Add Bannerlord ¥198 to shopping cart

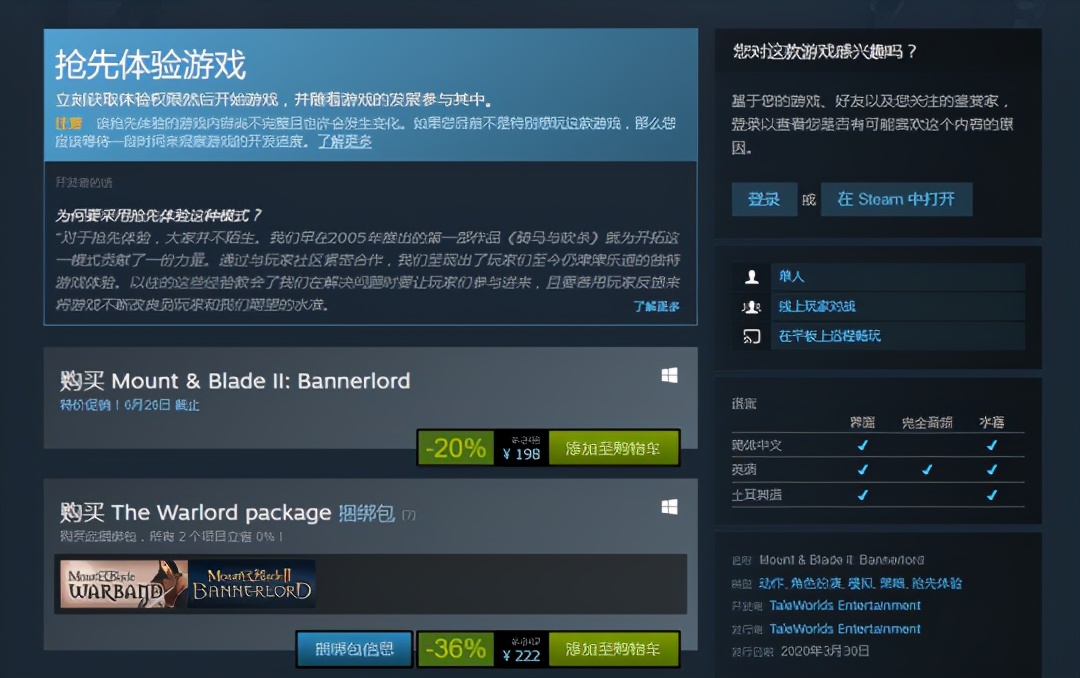pyautogui.click(x=613, y=449)
